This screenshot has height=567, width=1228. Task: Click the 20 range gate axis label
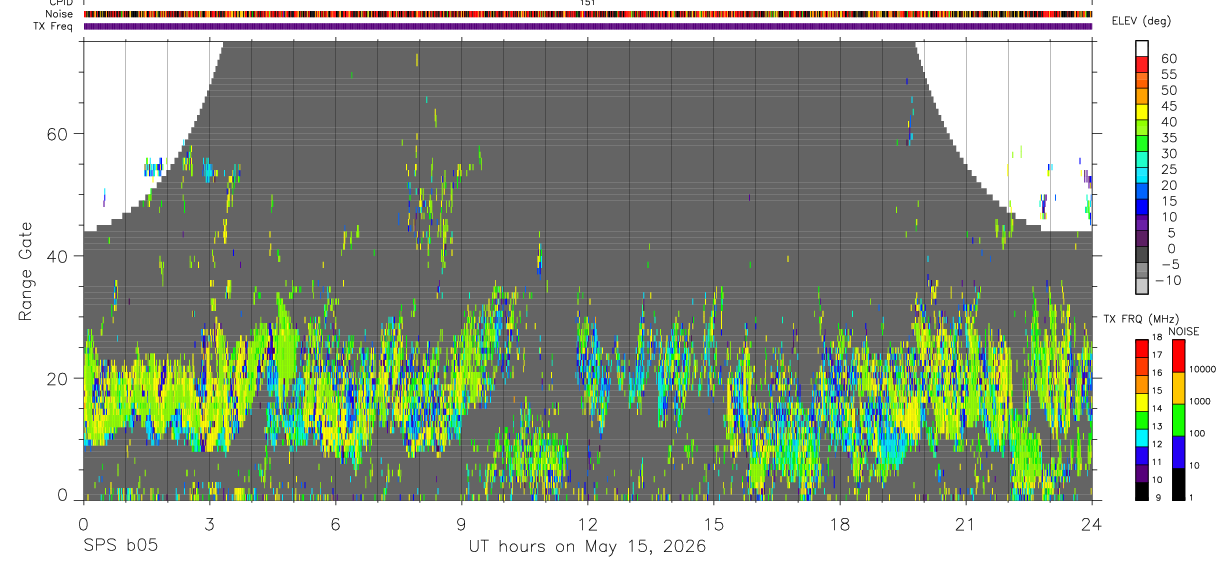point(59,378)
